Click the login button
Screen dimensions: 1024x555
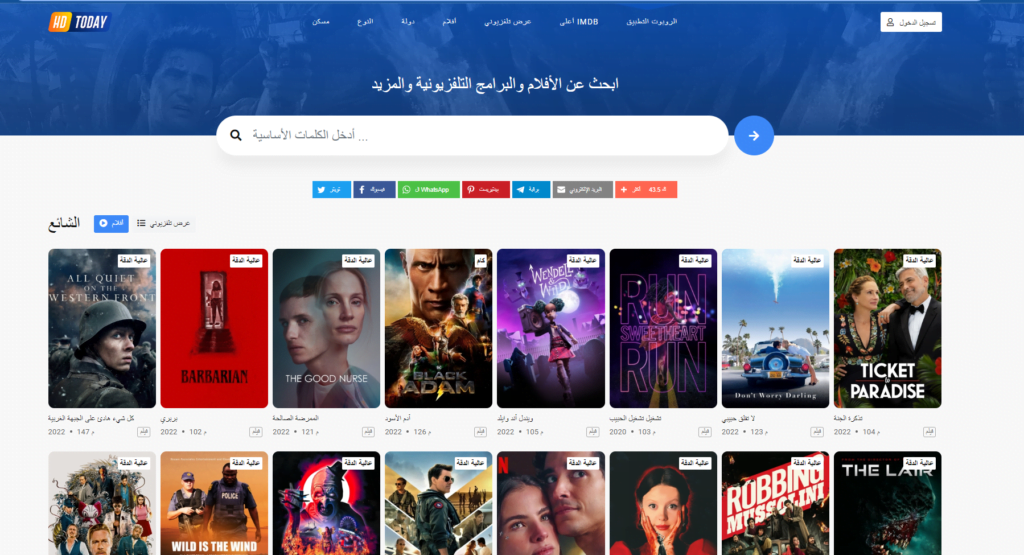pyautogui.click(x=910, y=22)
